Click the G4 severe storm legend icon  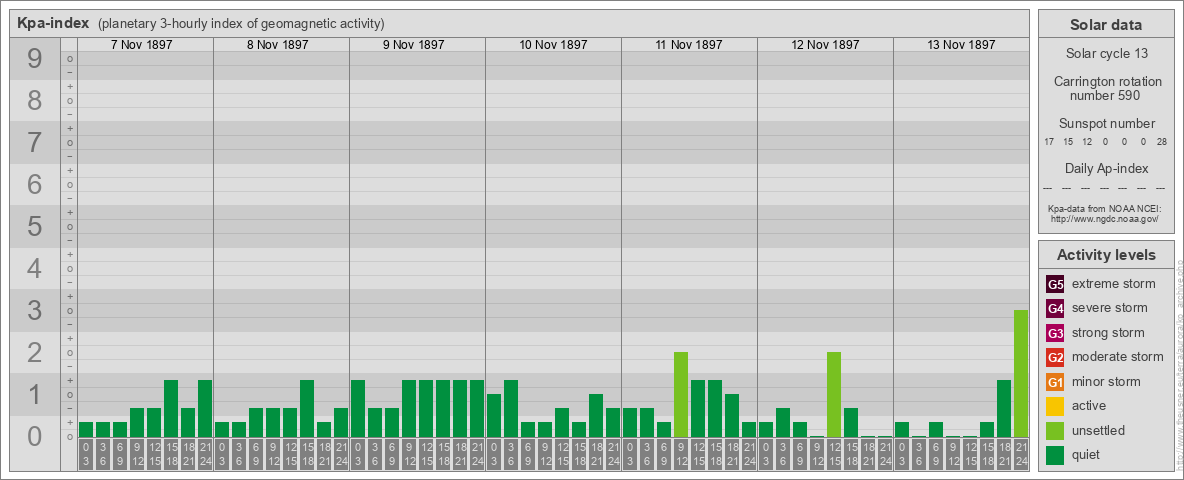pyautogui.click(x=1056, y=309)
